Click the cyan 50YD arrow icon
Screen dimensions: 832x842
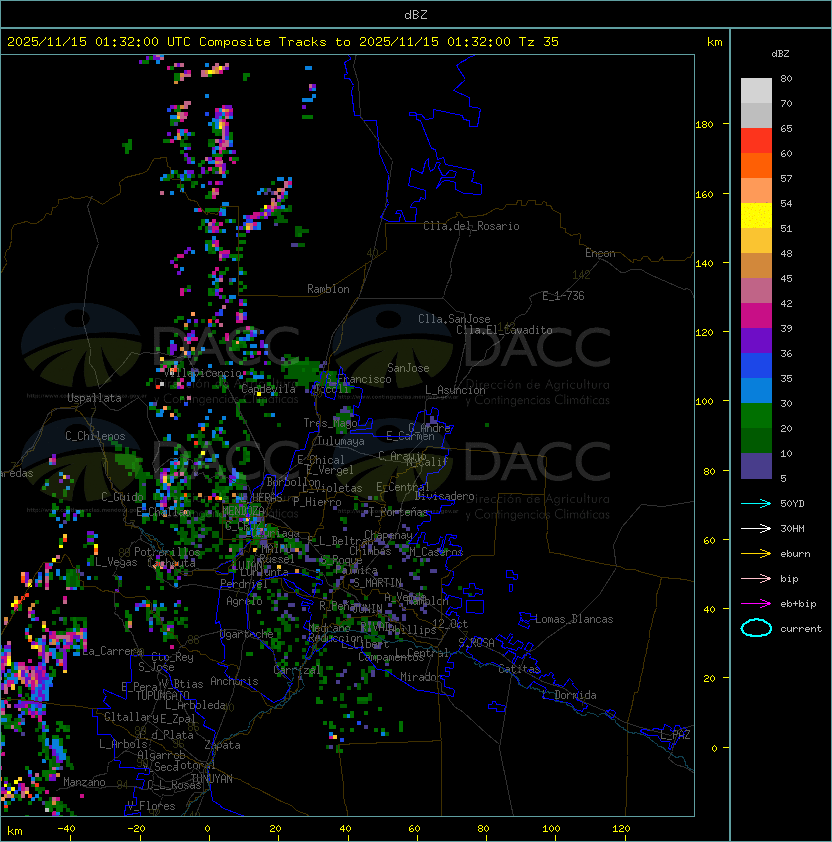(756, 503)
